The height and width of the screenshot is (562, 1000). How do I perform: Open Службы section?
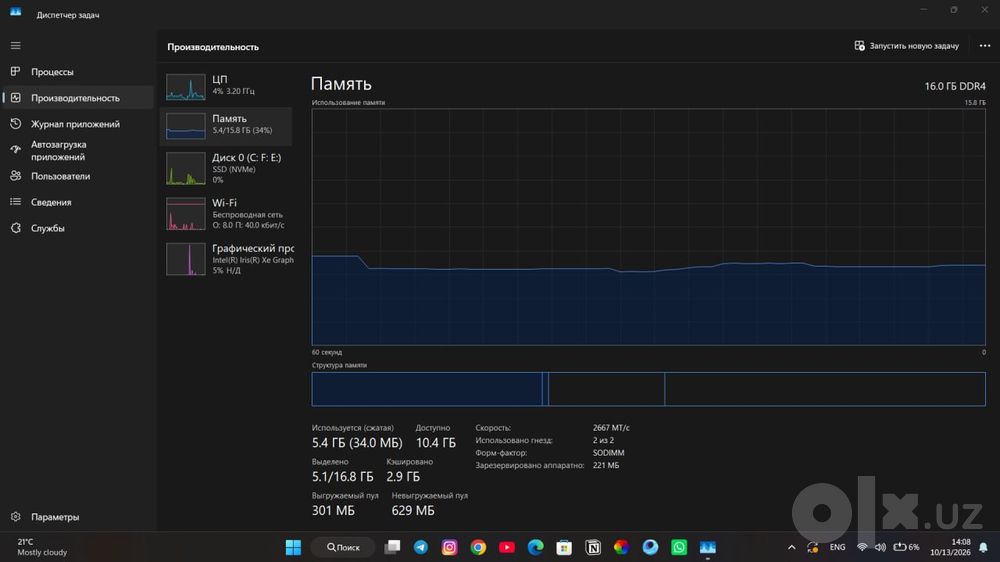[x=78, y=228]
